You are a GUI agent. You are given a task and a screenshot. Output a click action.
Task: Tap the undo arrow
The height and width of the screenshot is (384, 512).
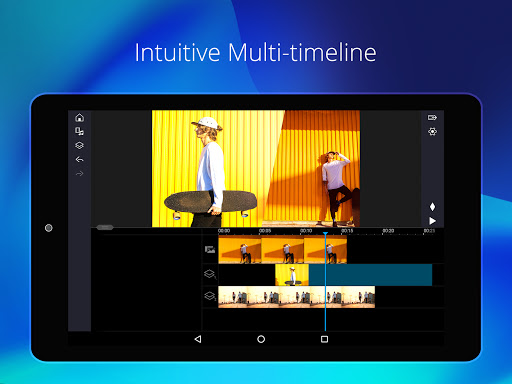79,160
